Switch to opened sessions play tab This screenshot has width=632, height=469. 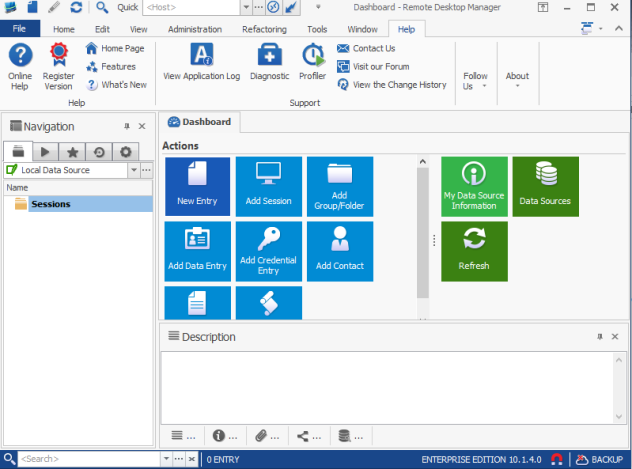tap(45, 152)
